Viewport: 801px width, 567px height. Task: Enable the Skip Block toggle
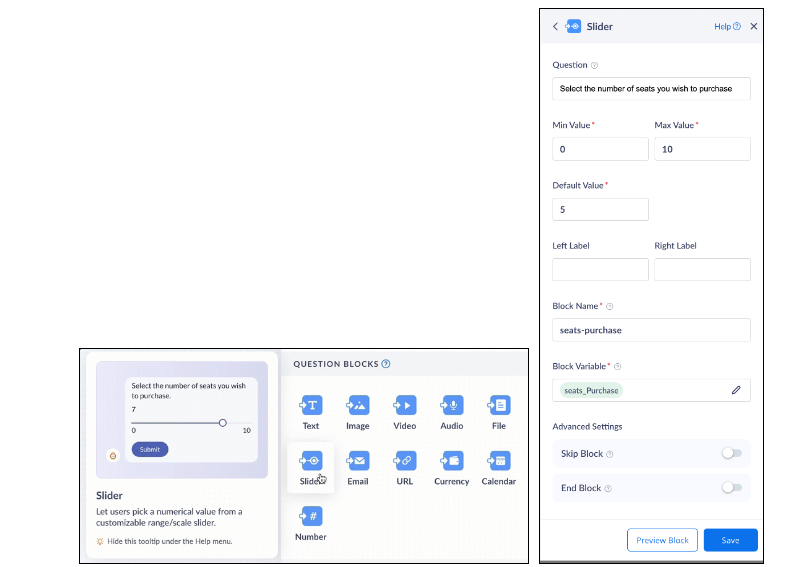point(732,453)
